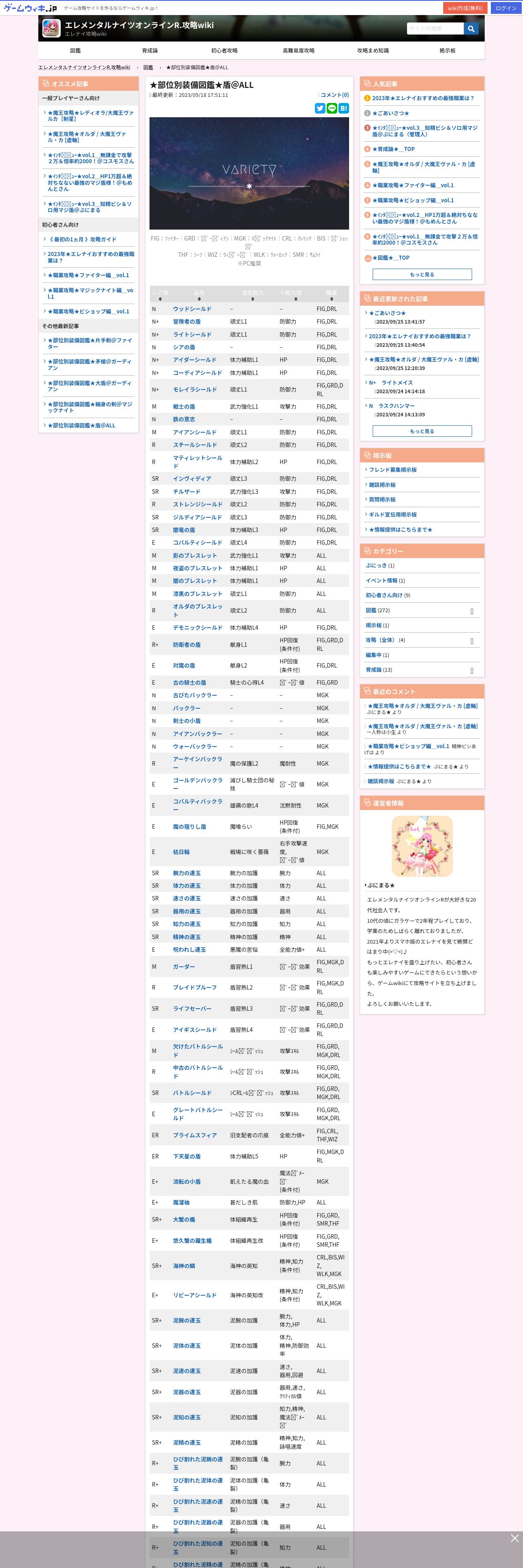The height and width of the screenshot is (1568, 523).
Task: Click the 図鑑 breadcrumb link
Action: pyautogui.click(x=148, y=68)
